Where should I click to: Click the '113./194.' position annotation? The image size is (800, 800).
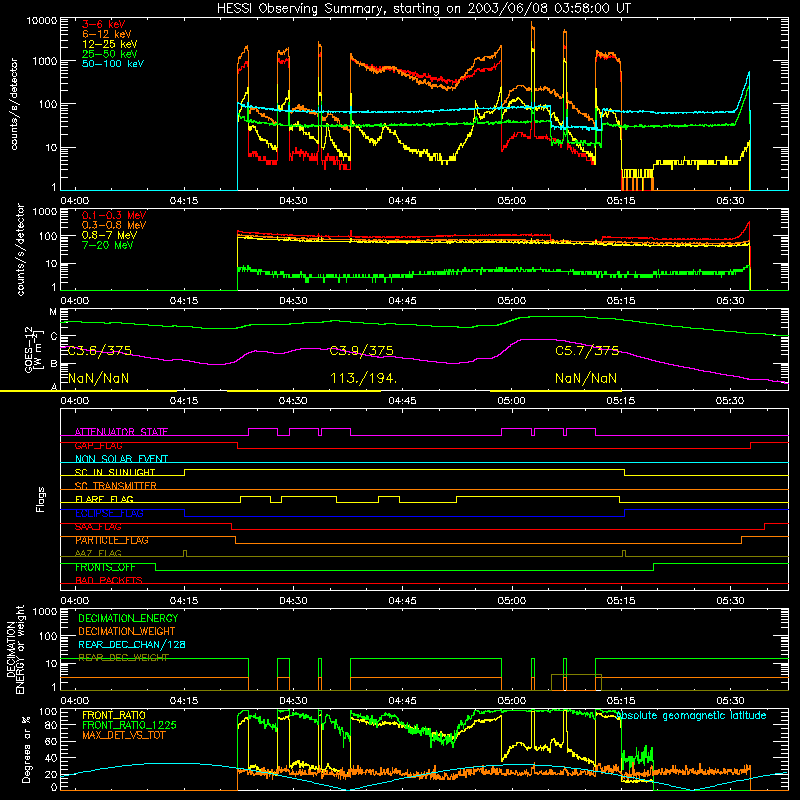363,379
